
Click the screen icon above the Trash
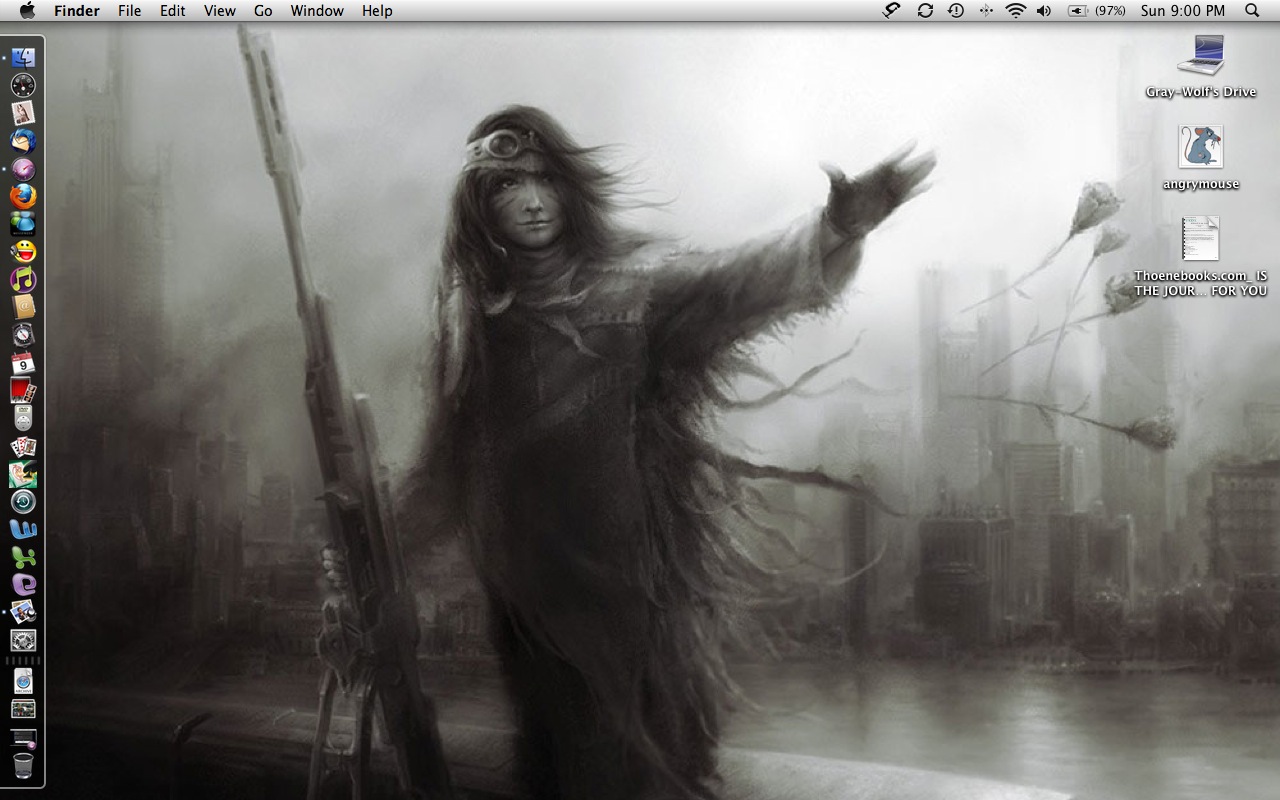pyautogui.click(x=23, y=739)
